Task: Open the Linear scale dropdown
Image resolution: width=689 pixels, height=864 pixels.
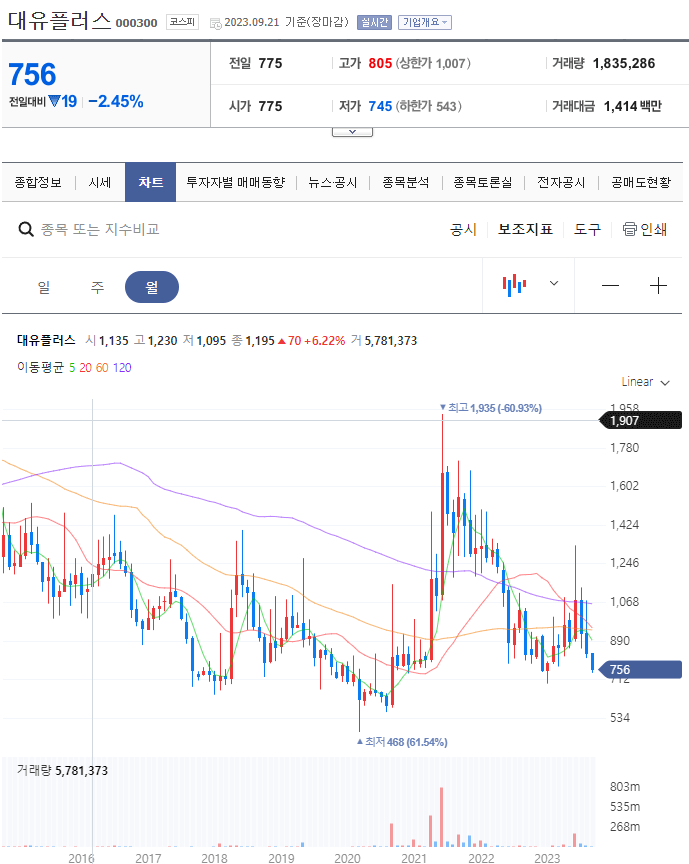Action: pos(644,381)
